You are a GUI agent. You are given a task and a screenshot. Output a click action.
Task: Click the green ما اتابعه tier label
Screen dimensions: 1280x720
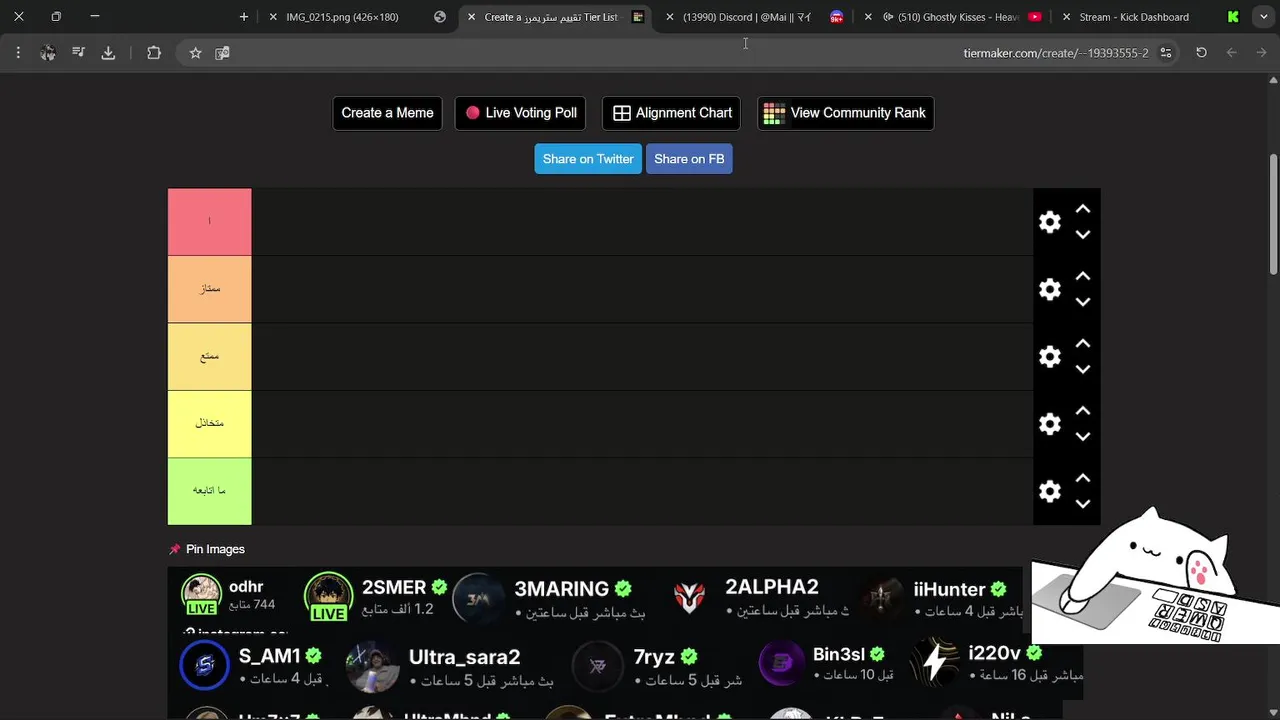[x=209, y=491]
